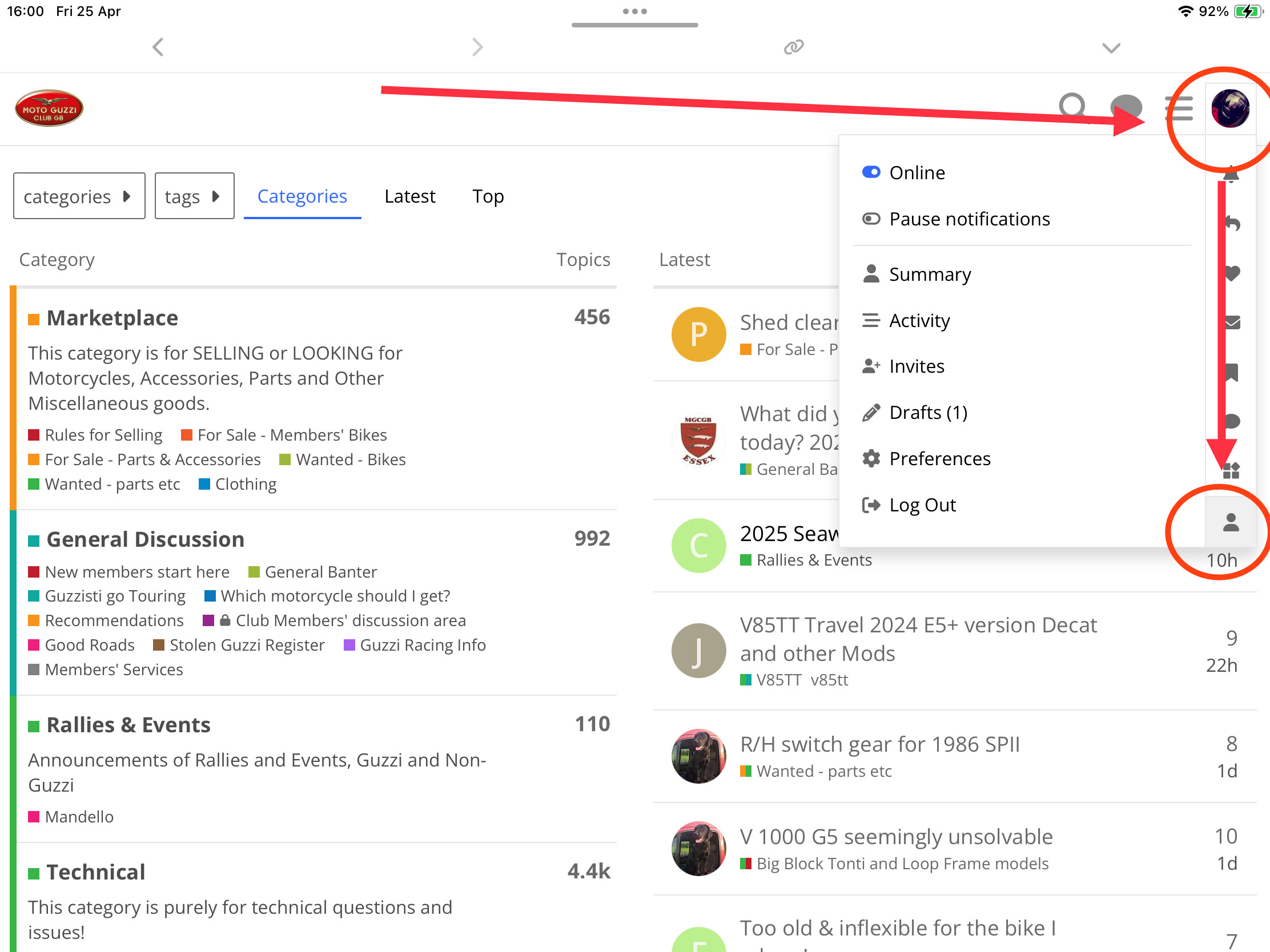Copy link using the chain icon

point(793,46)
